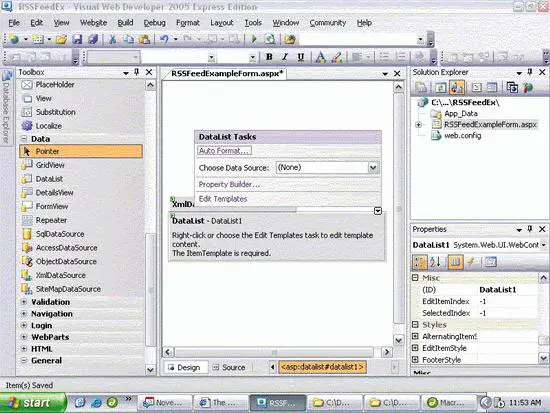Click the Undo arrow icon
Image resolution: width=550 pixels, height=413 pixels.
pos(164,39)
